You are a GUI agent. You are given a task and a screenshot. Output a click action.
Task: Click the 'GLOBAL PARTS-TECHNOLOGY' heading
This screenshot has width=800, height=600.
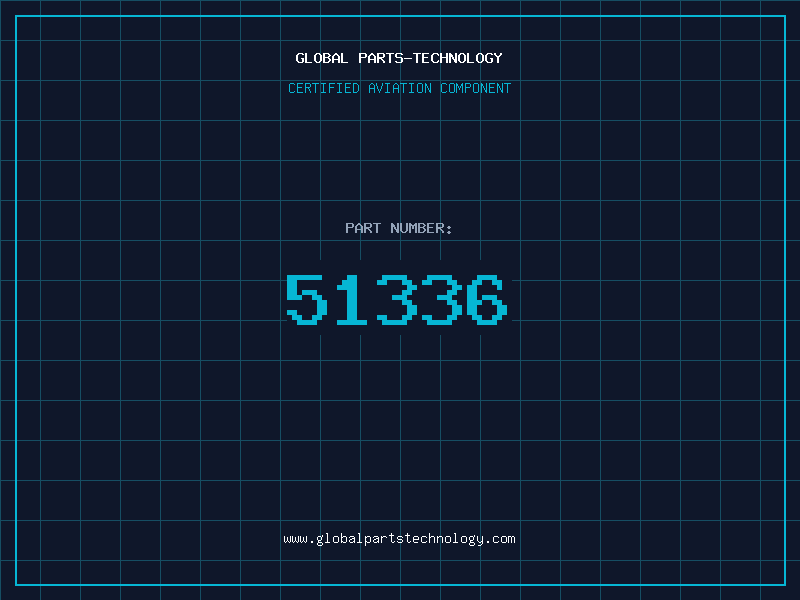coord(399,58)
